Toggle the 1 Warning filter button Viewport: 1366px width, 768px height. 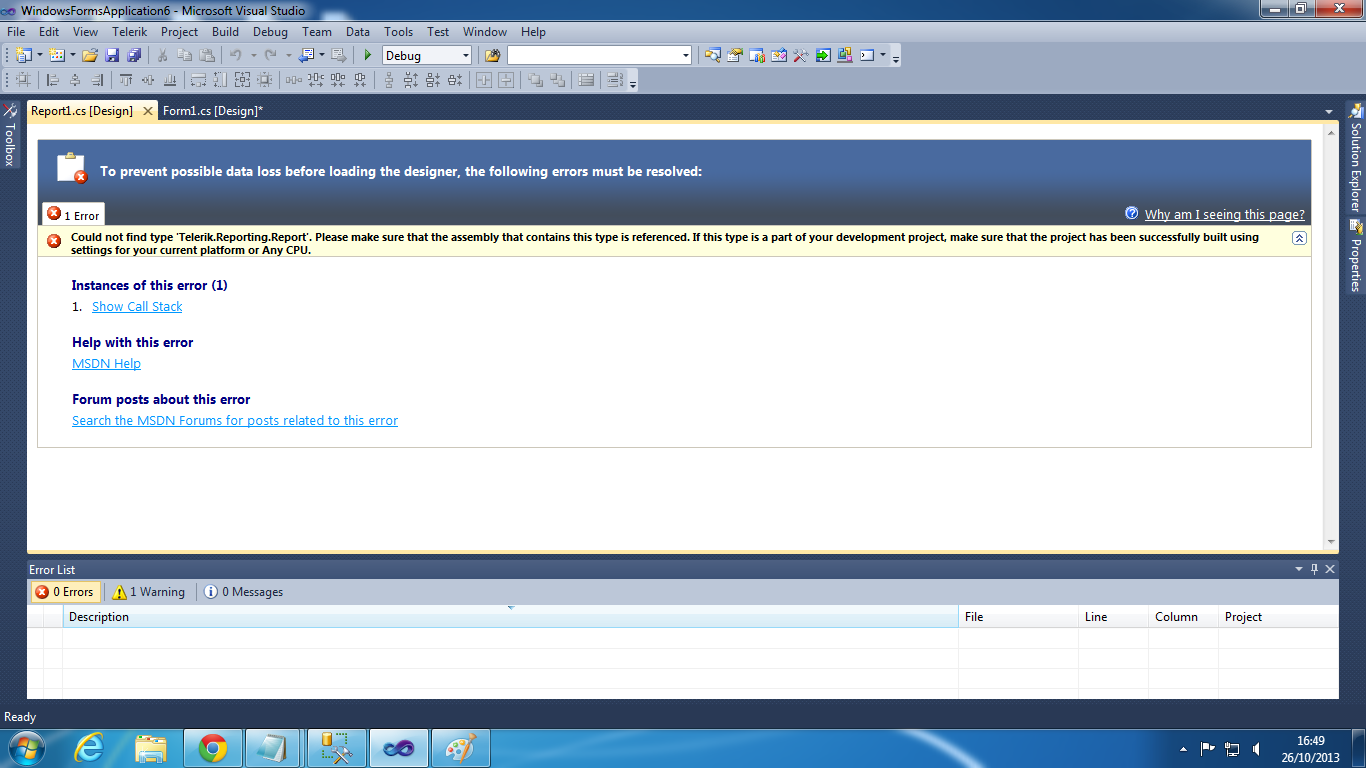click(x=149, y=592)
